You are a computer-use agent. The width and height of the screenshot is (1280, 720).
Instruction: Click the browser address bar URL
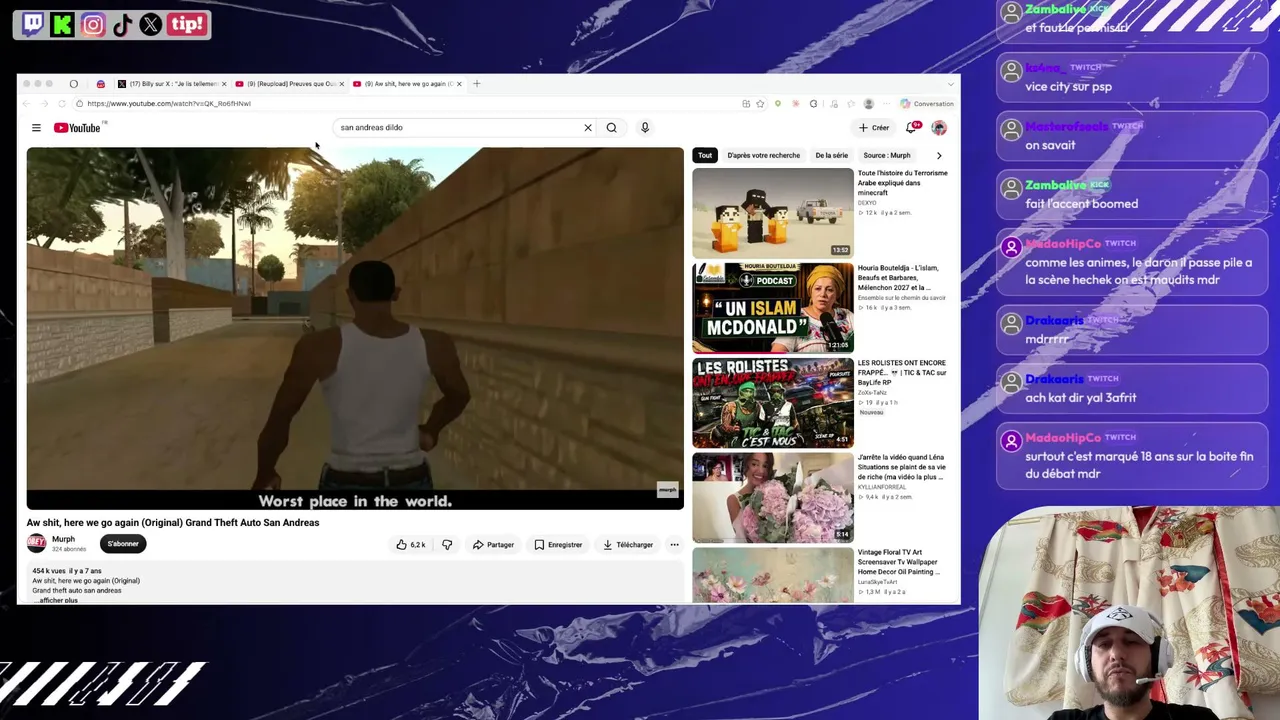[x=169, y=104]
